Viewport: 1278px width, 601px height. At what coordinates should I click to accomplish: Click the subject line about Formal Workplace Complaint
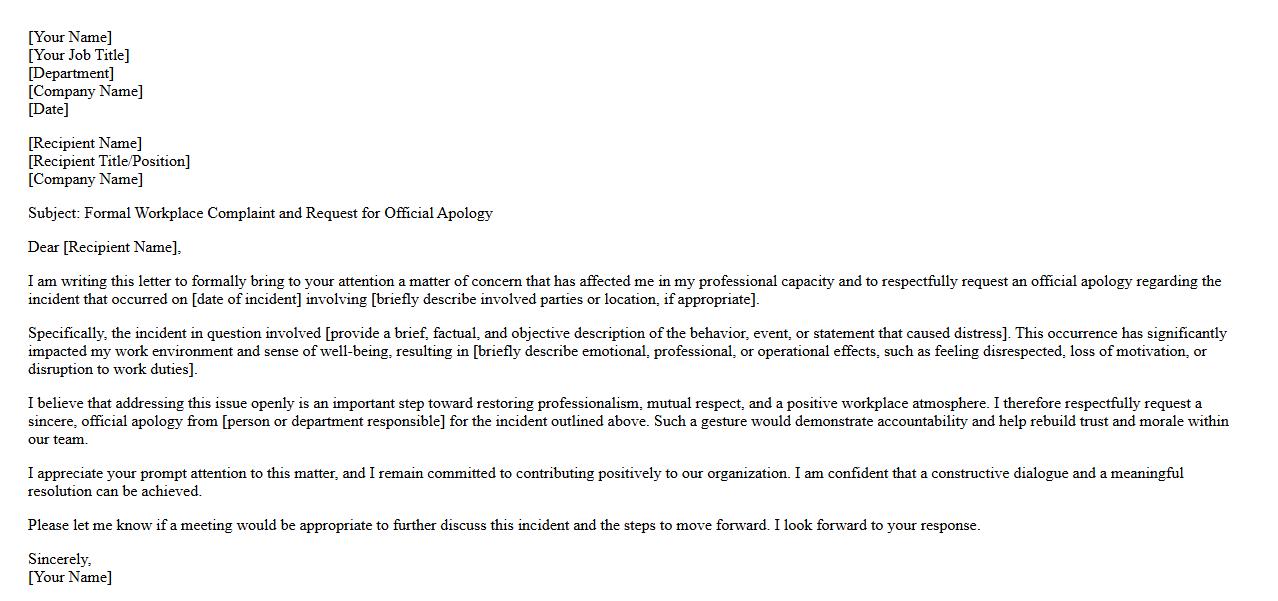260,213
